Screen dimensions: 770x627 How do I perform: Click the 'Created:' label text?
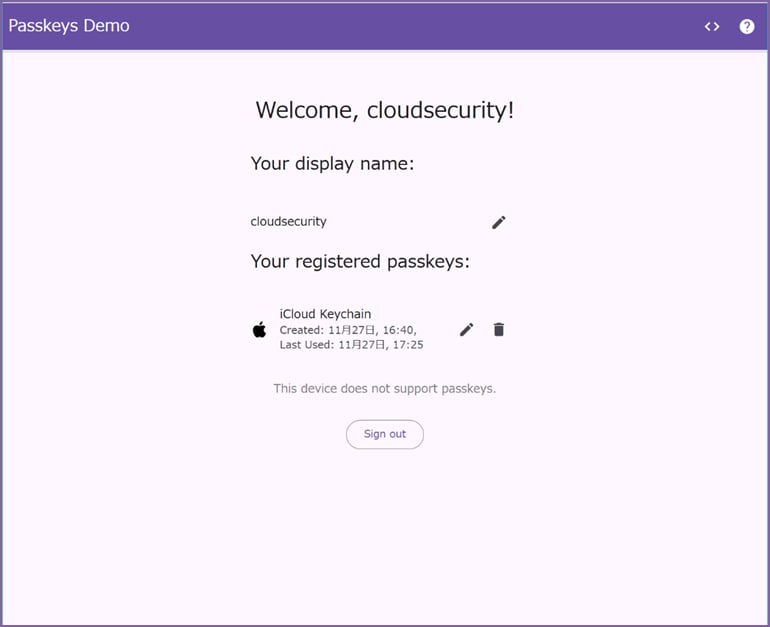click(x=302, y=330)
